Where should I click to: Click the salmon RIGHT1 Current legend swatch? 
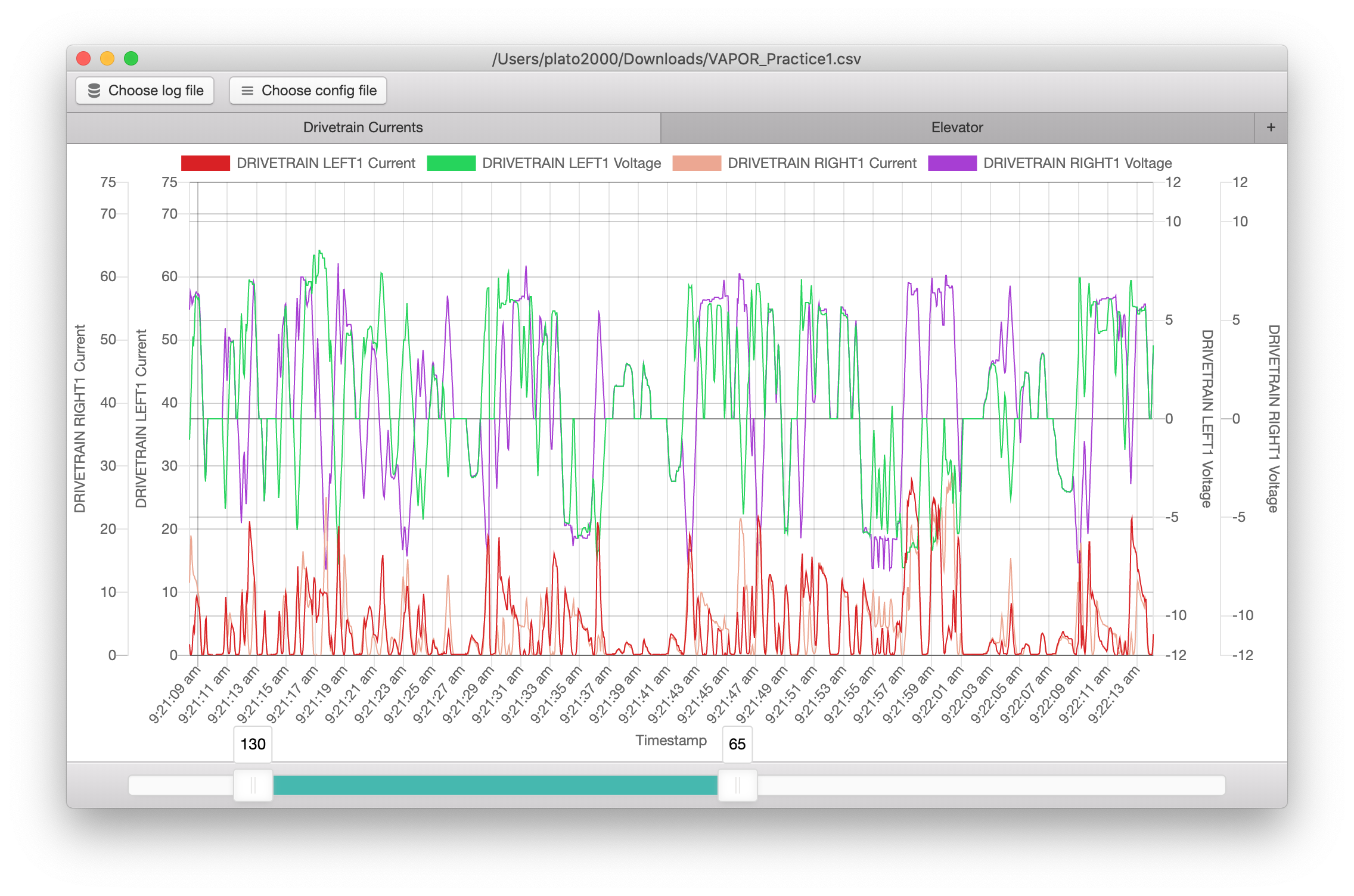[x=696, y=163]
